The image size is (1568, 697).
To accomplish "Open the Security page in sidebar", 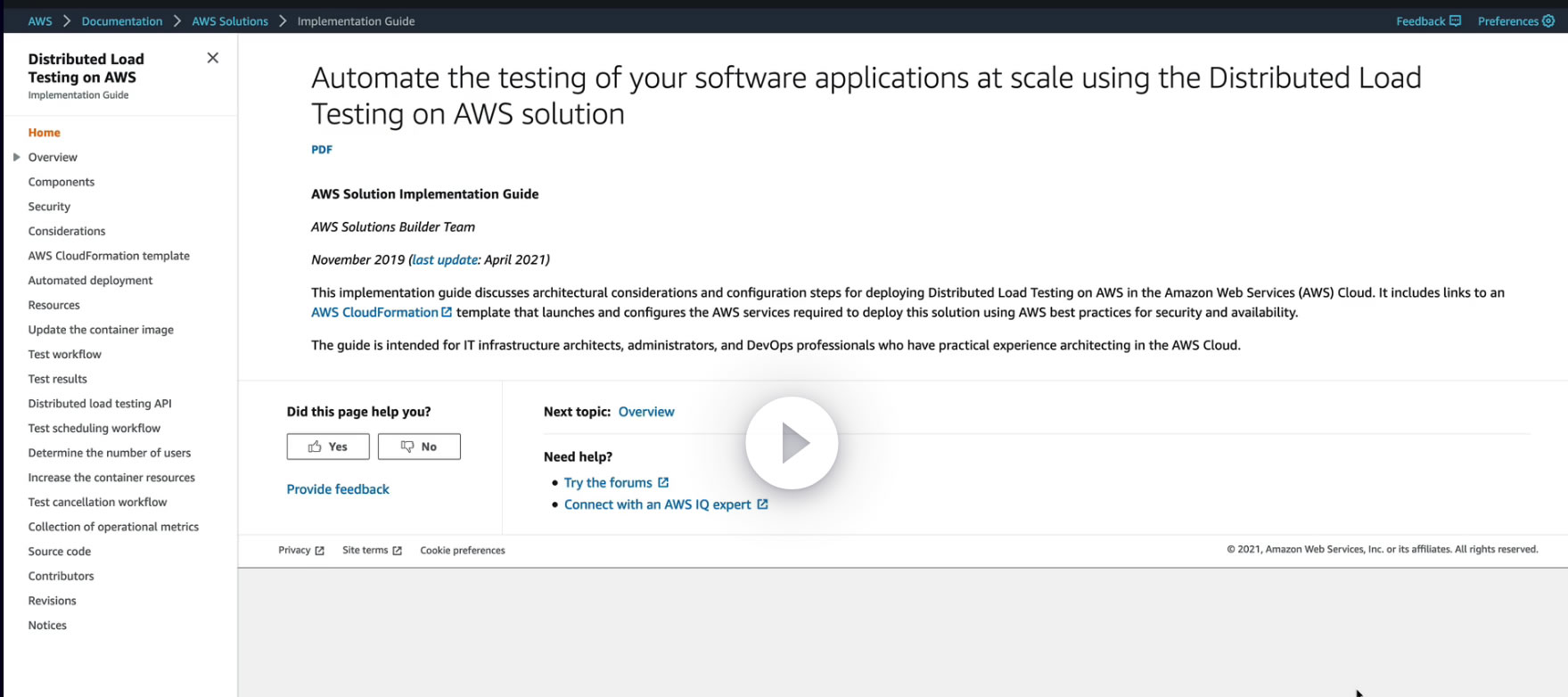I will [49, 207].
